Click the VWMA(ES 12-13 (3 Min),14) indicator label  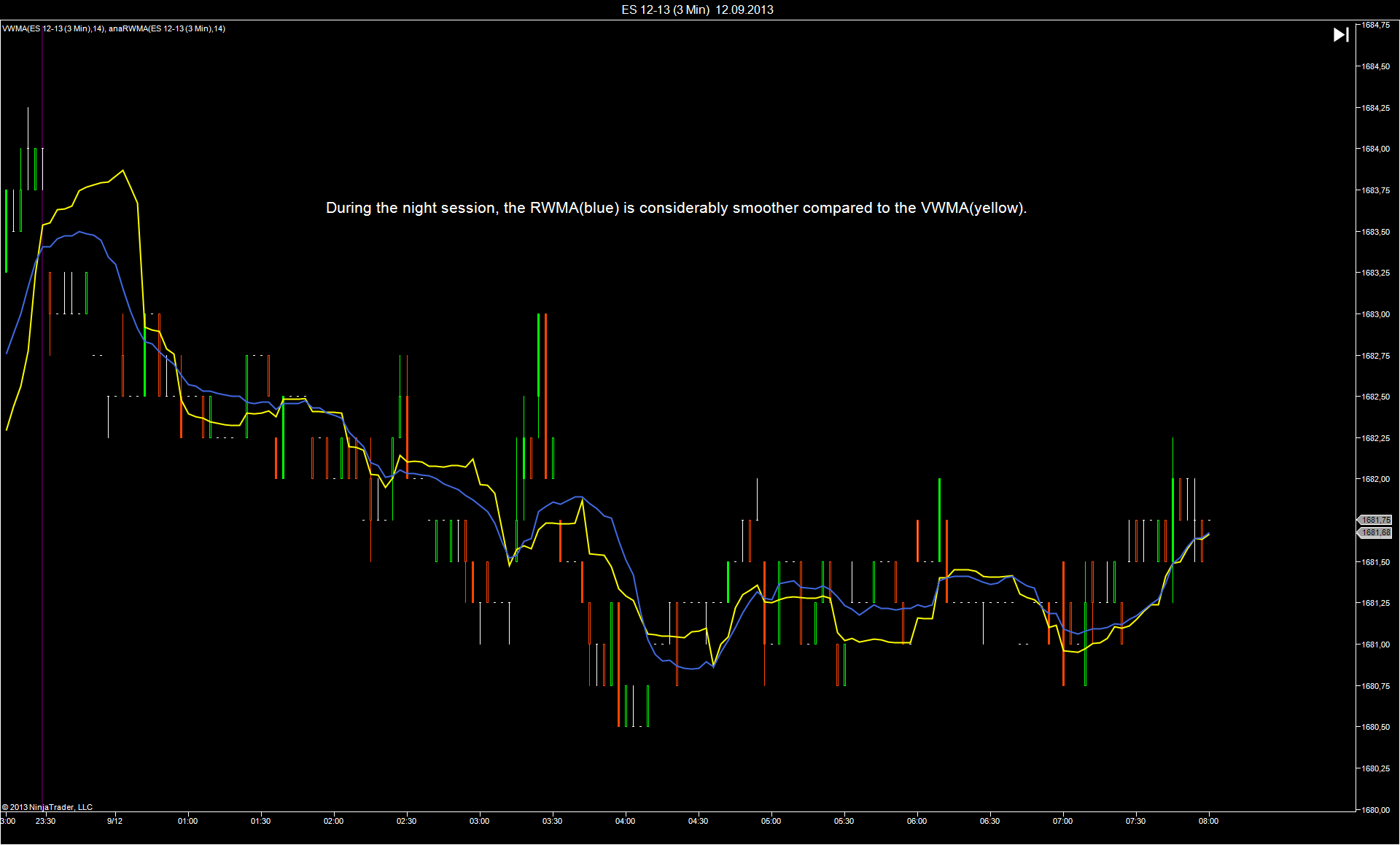point(53,28)
